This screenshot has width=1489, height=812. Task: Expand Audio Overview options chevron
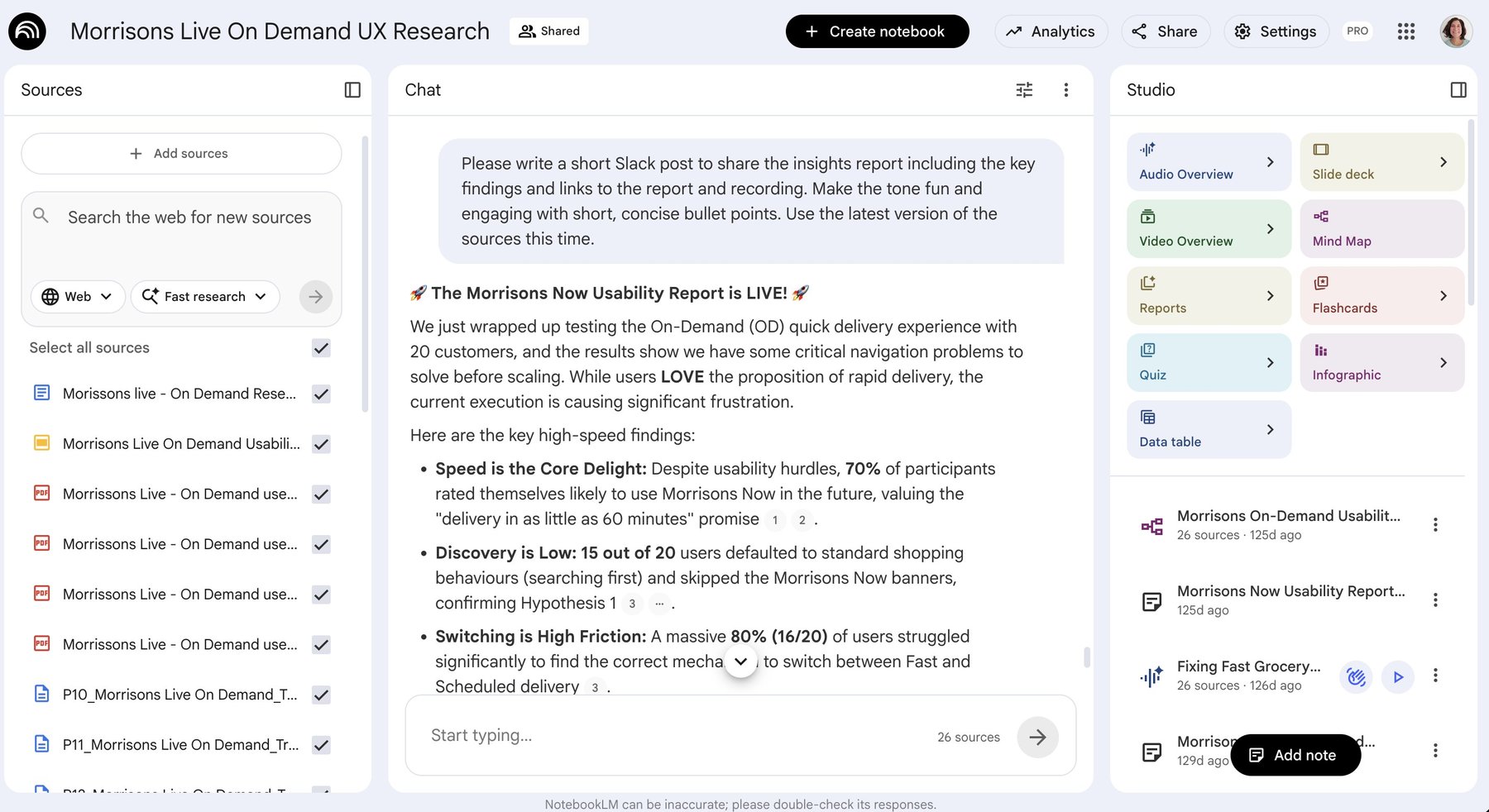click(1270, 162)
